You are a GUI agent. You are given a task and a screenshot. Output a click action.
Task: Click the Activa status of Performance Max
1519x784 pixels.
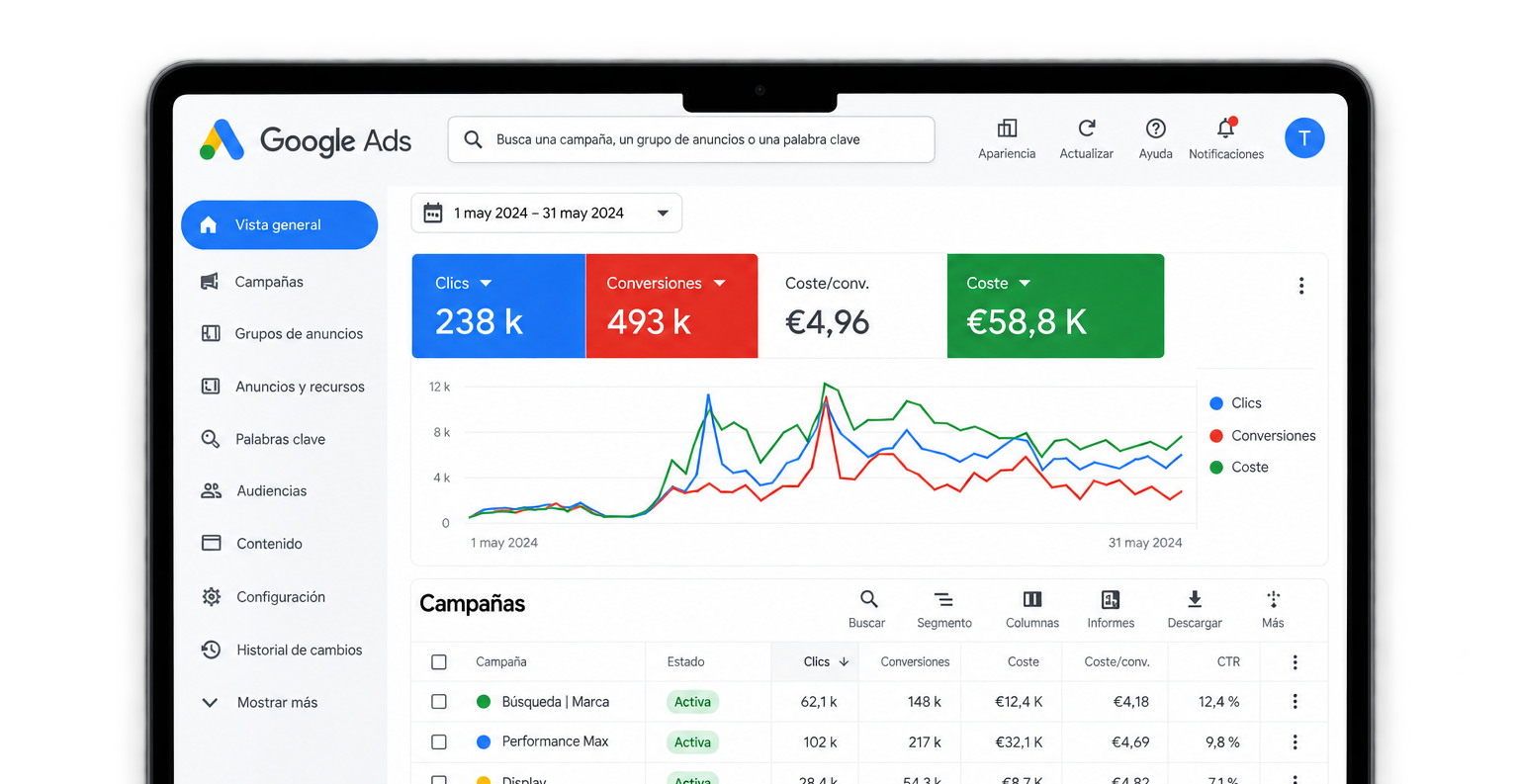(692, 742)
